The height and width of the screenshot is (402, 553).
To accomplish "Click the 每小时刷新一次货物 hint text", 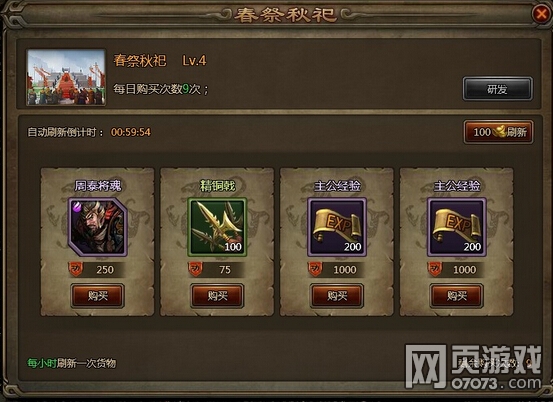I will point(72,363).
